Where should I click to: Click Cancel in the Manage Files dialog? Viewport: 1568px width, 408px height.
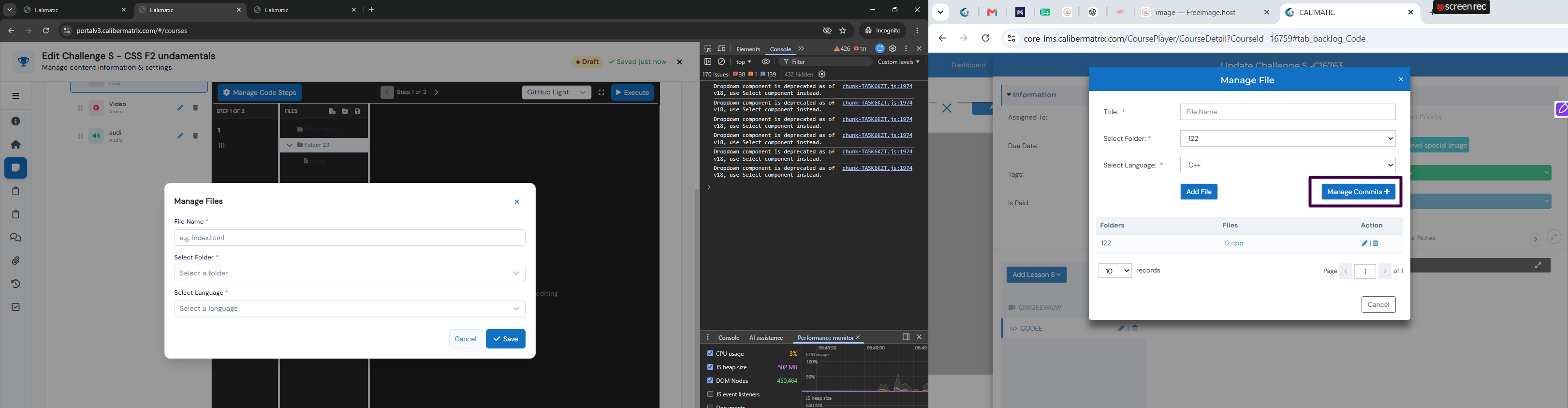(x=465, y=339)
